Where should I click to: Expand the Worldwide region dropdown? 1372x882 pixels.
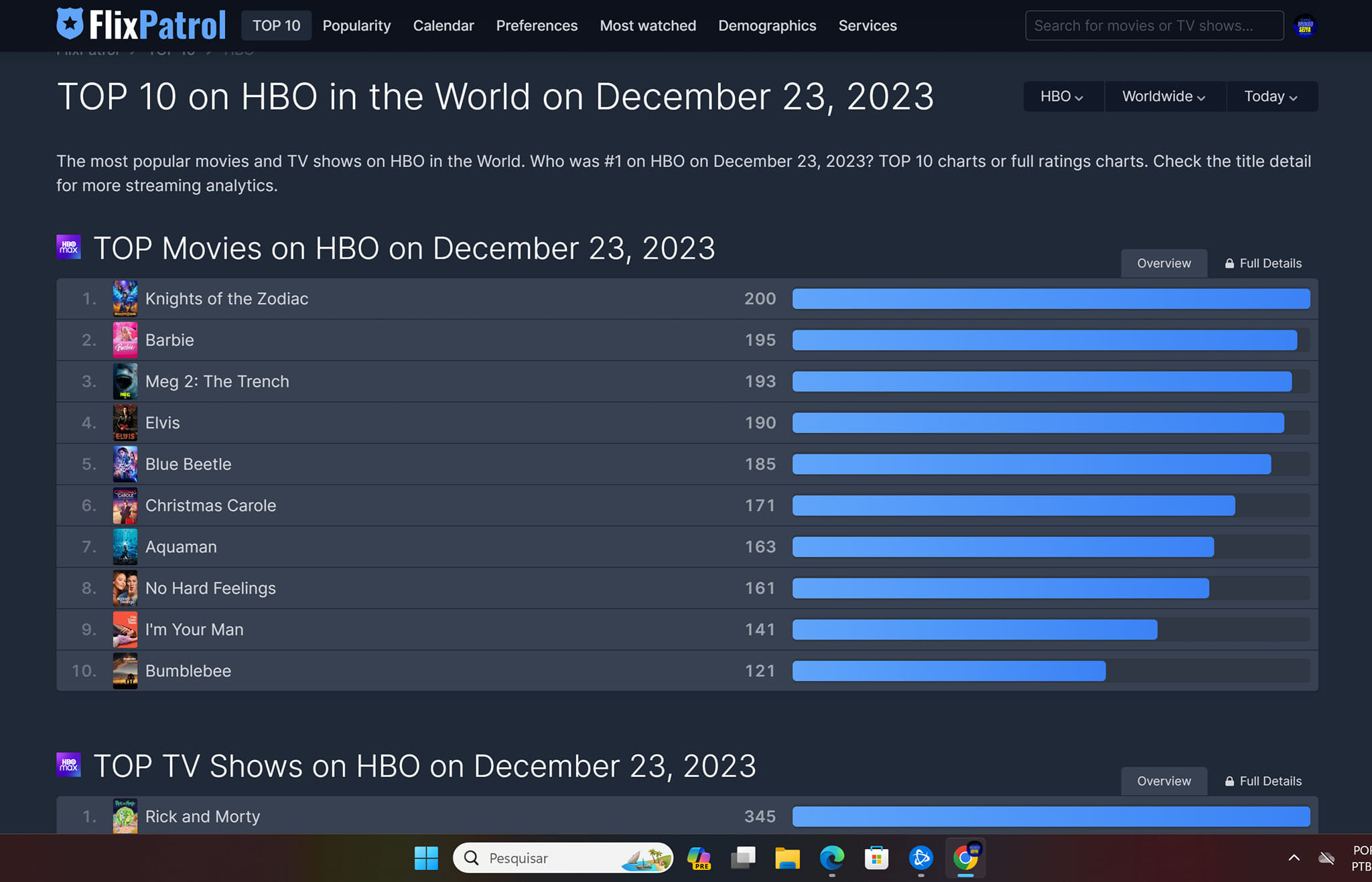[x=1164, y=97]
